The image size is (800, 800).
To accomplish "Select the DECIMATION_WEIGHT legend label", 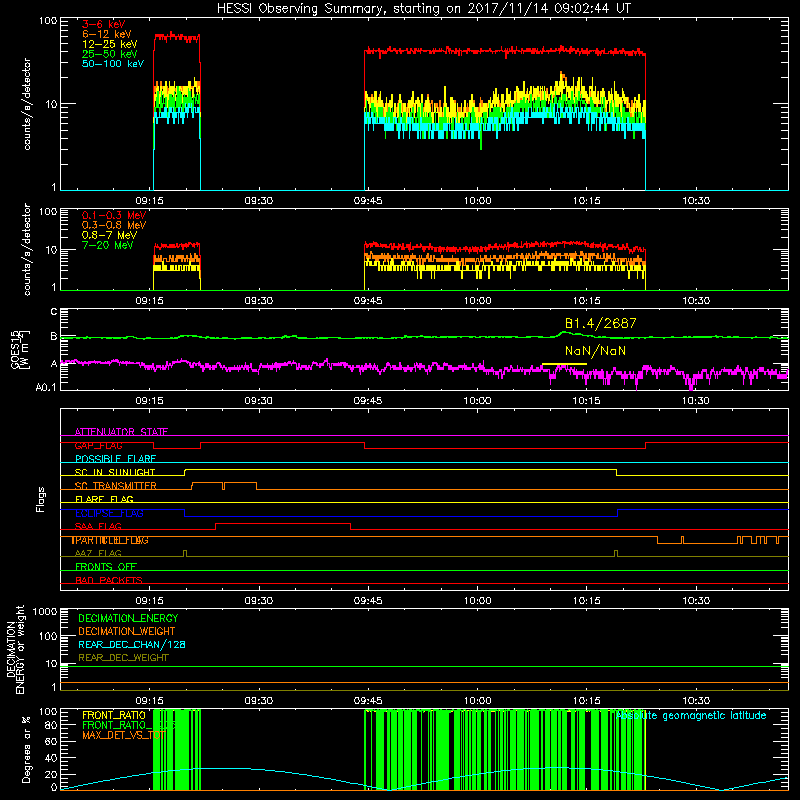I will (x=127, y=631).
